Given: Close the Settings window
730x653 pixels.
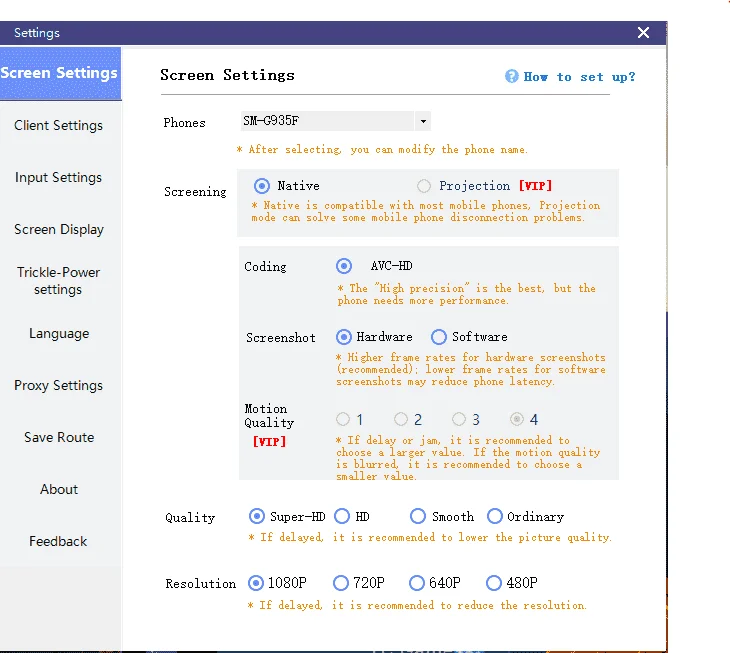Looking at the screenshot, I should [x=643, y=33].
